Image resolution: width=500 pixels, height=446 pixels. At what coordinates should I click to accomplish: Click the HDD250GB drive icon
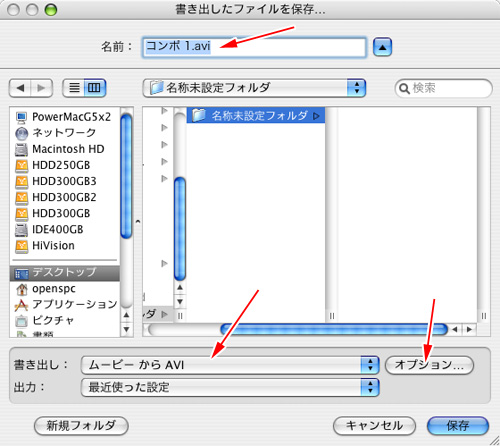tap(22, 165)
